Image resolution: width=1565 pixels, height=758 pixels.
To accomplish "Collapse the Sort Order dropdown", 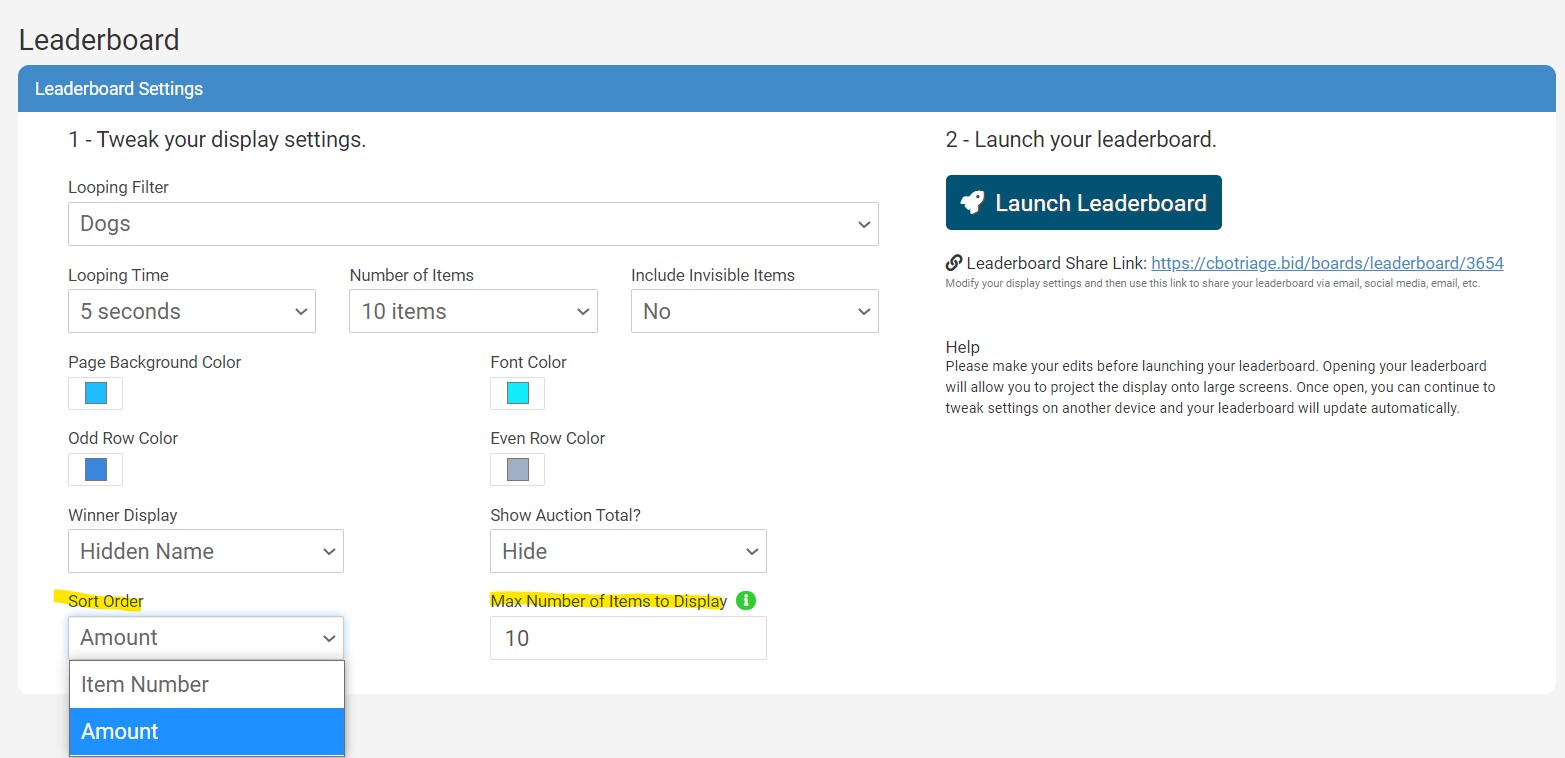I will click(x=206, y=637).
